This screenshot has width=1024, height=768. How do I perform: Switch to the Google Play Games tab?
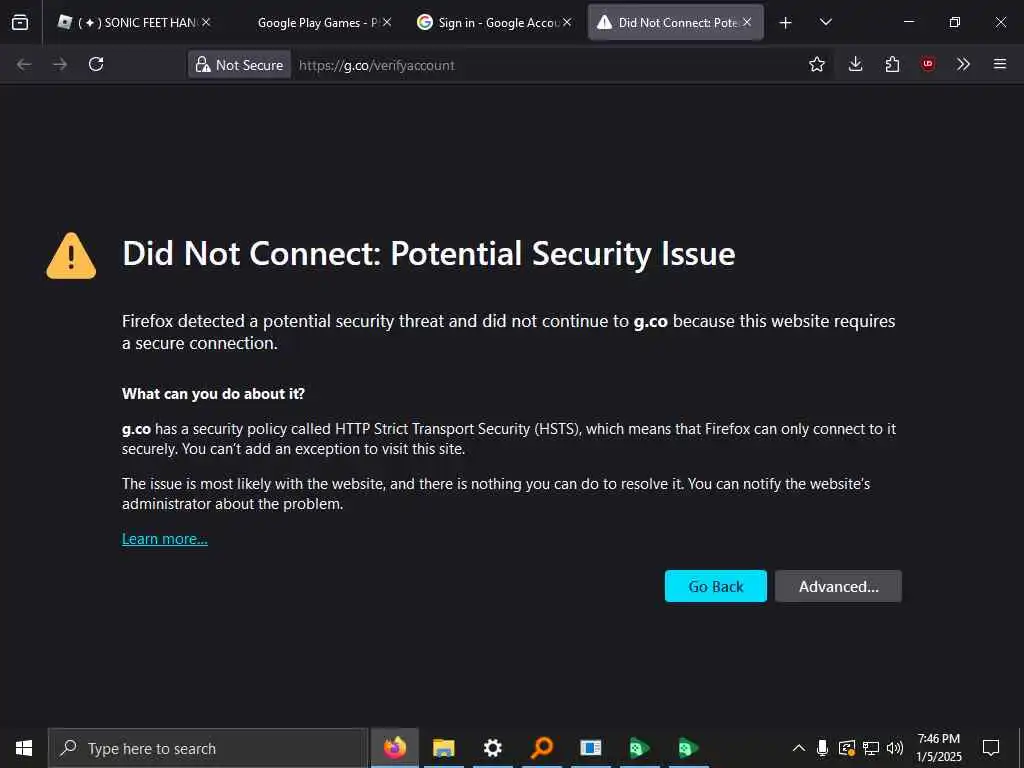(312, 22)
